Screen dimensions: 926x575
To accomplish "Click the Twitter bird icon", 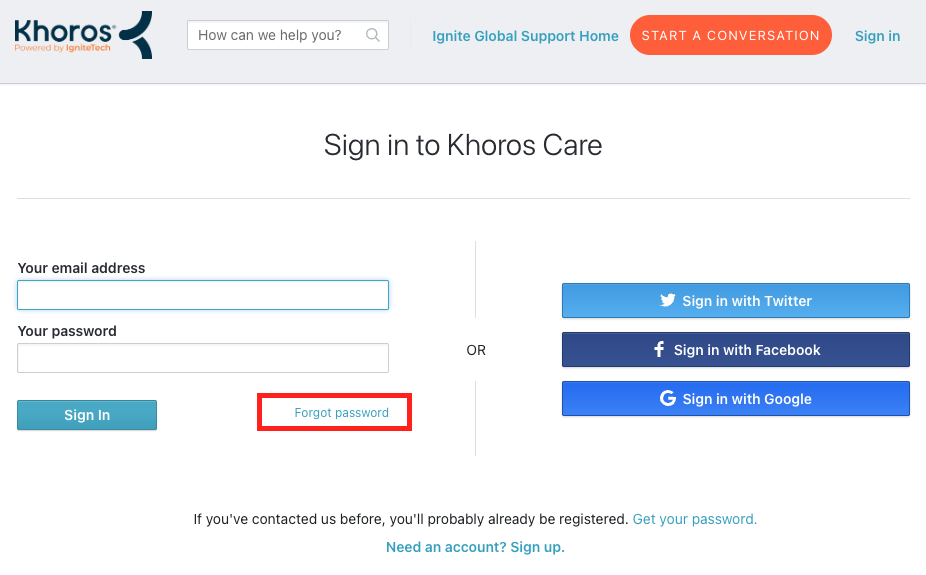I will click(x=667, y=300).
